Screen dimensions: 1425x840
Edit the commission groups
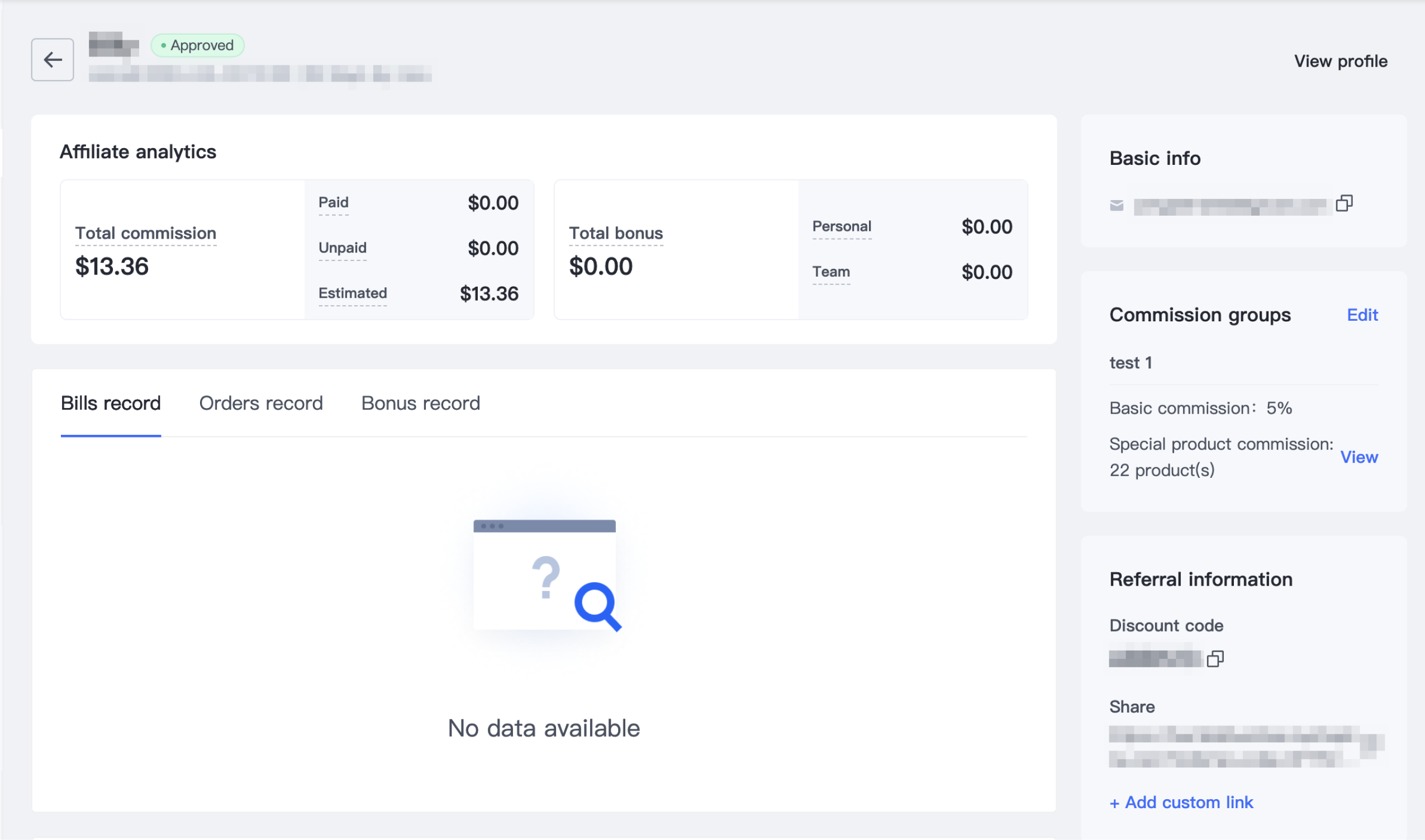click(1362, 315)
